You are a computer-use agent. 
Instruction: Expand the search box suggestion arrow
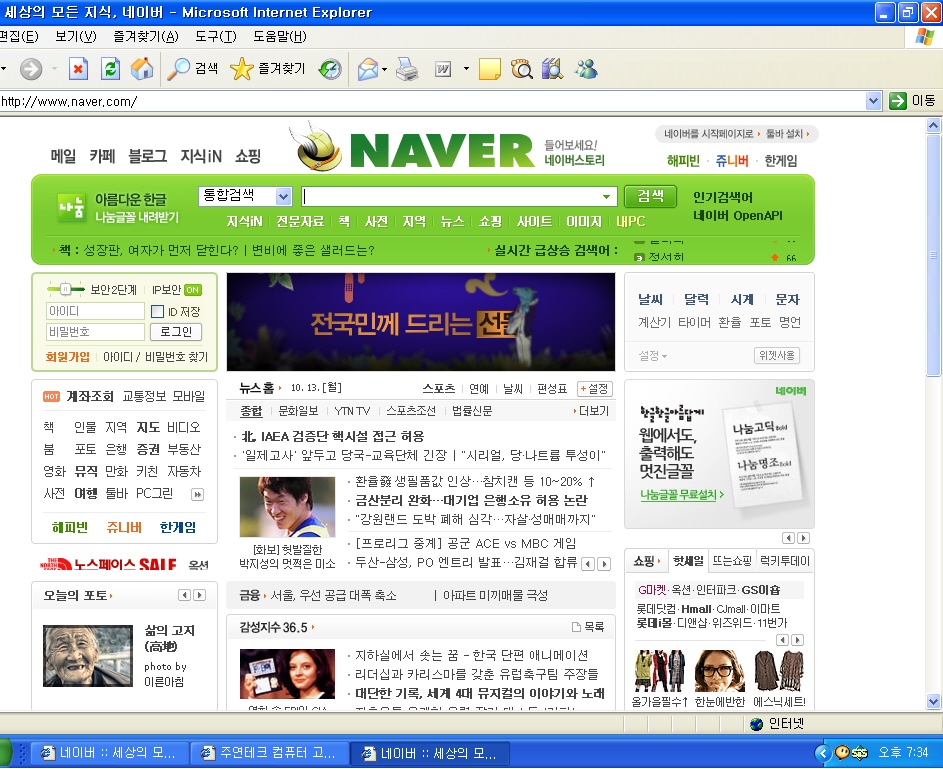pyautogui.click(x=606, y=197)
